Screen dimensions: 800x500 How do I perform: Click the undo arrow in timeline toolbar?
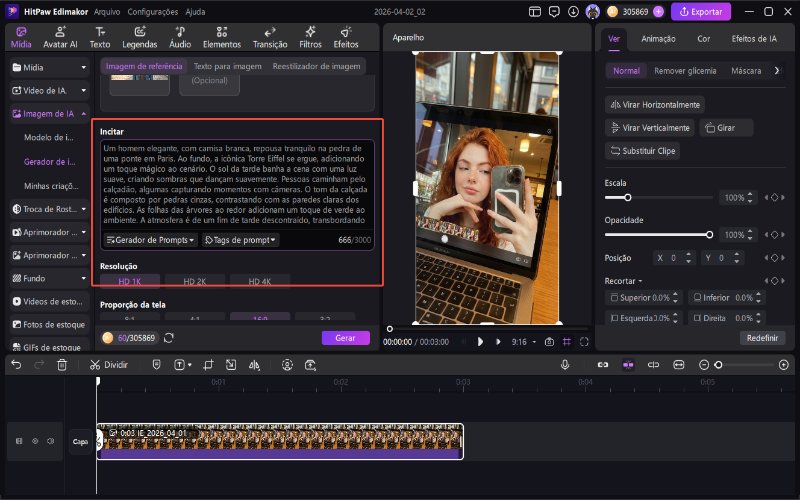coord(16,365)
